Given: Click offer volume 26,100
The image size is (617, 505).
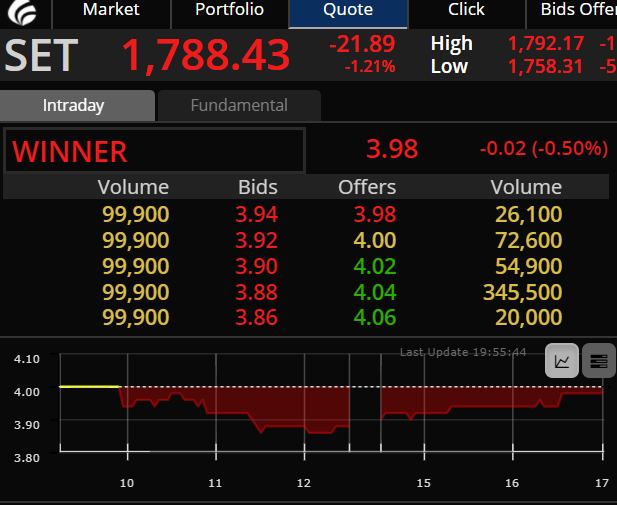Looking at the screenshot, I should pyautogui.click(x=528, y=215).
